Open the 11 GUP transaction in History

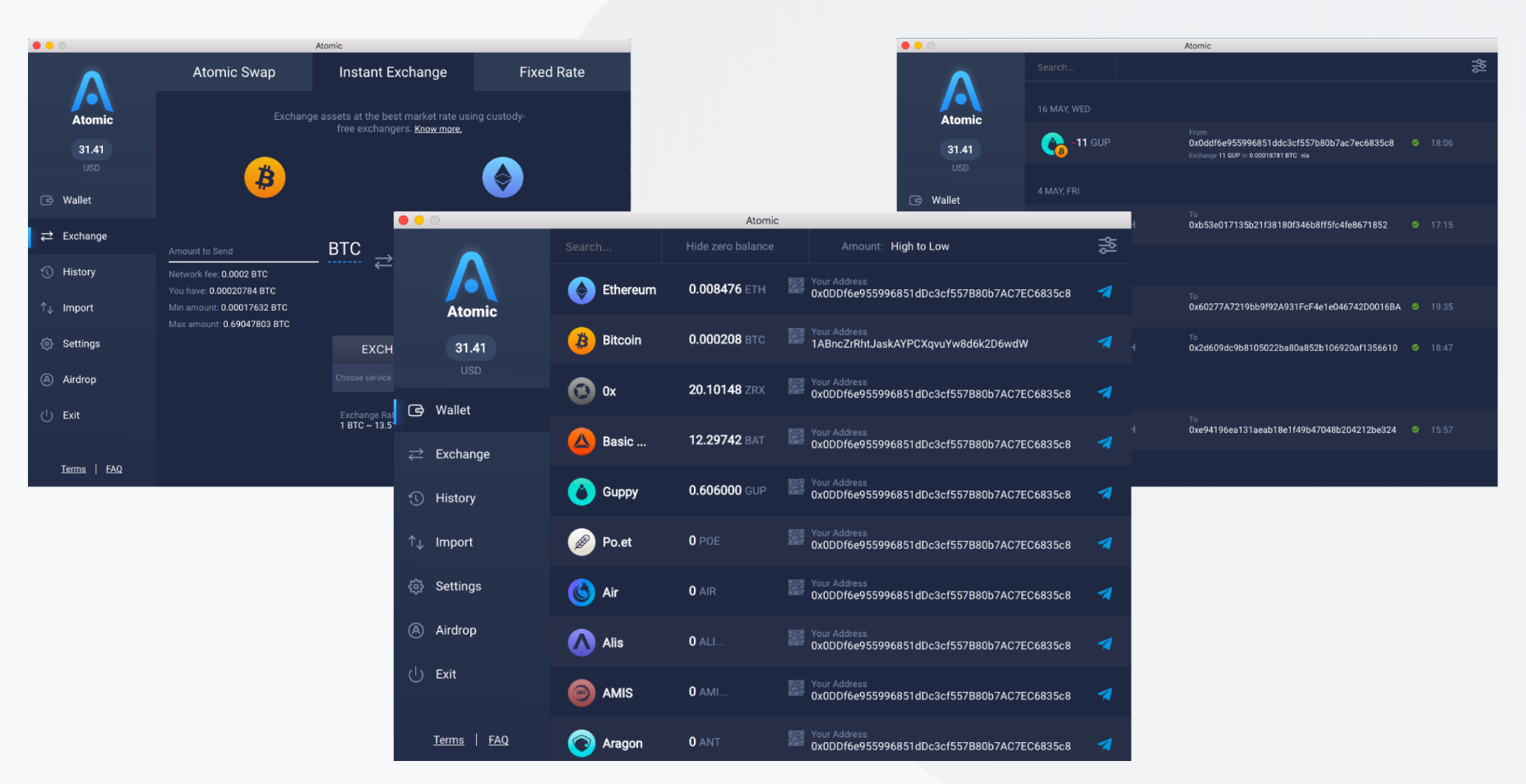point(1260,143)
